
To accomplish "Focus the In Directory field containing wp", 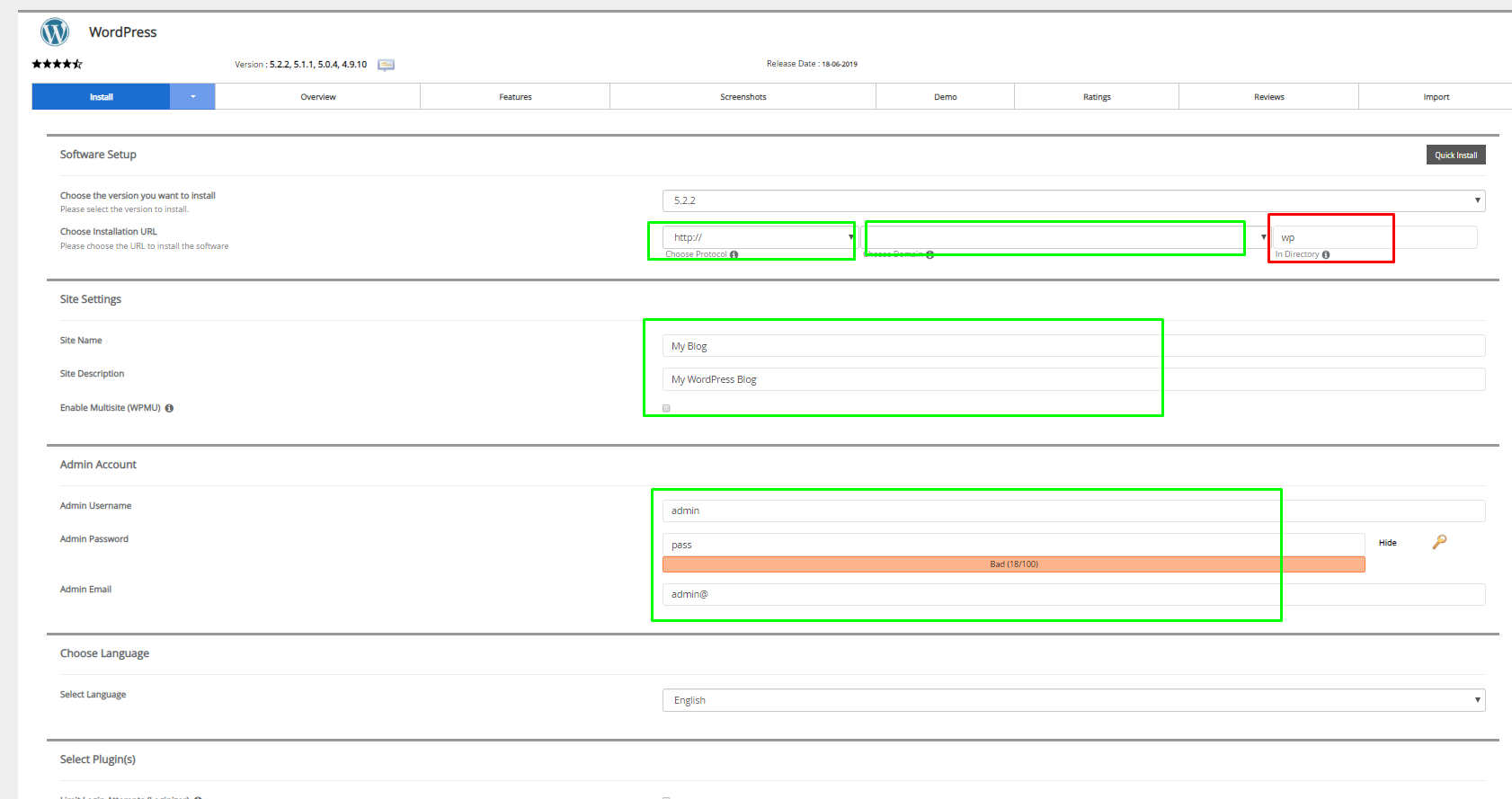I will (x=1374, y=237).
